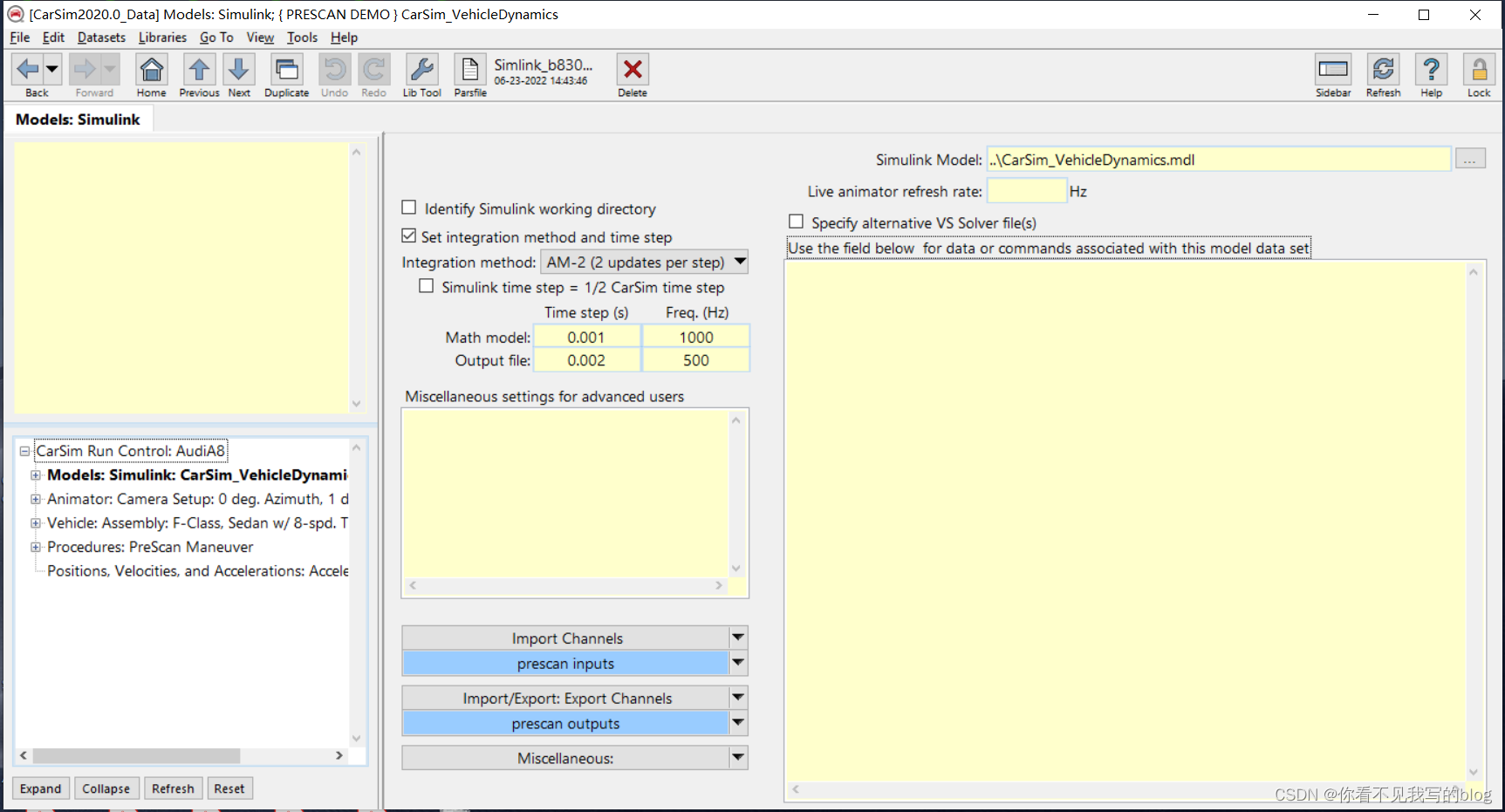Image resolution: width=1505 pixels, height=812 pixels.
Task: Click the tree panel horizontal scrollbar thumb
Action: (136, 755)
